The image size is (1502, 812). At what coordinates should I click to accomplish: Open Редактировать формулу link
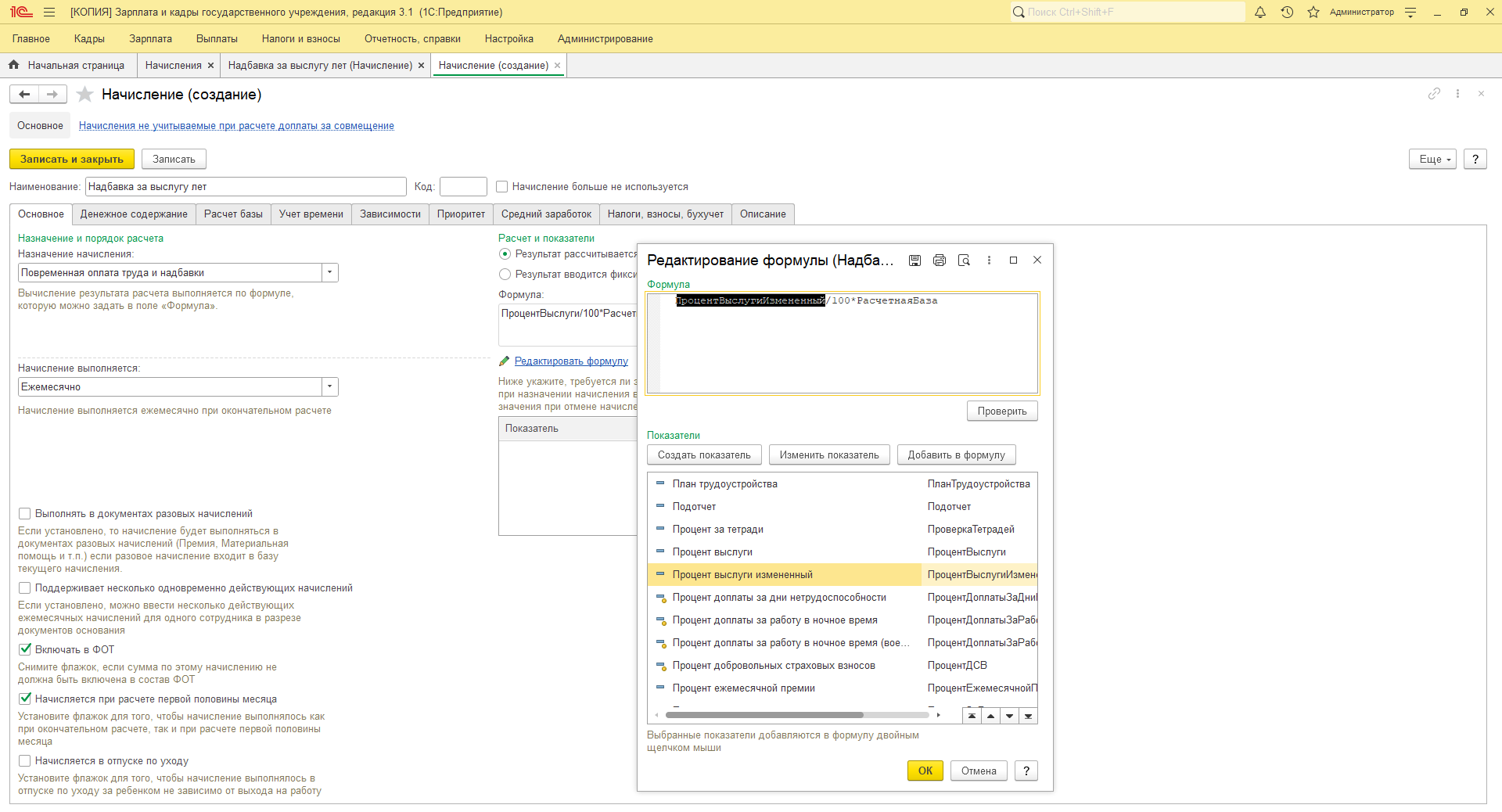coord(571,361)
